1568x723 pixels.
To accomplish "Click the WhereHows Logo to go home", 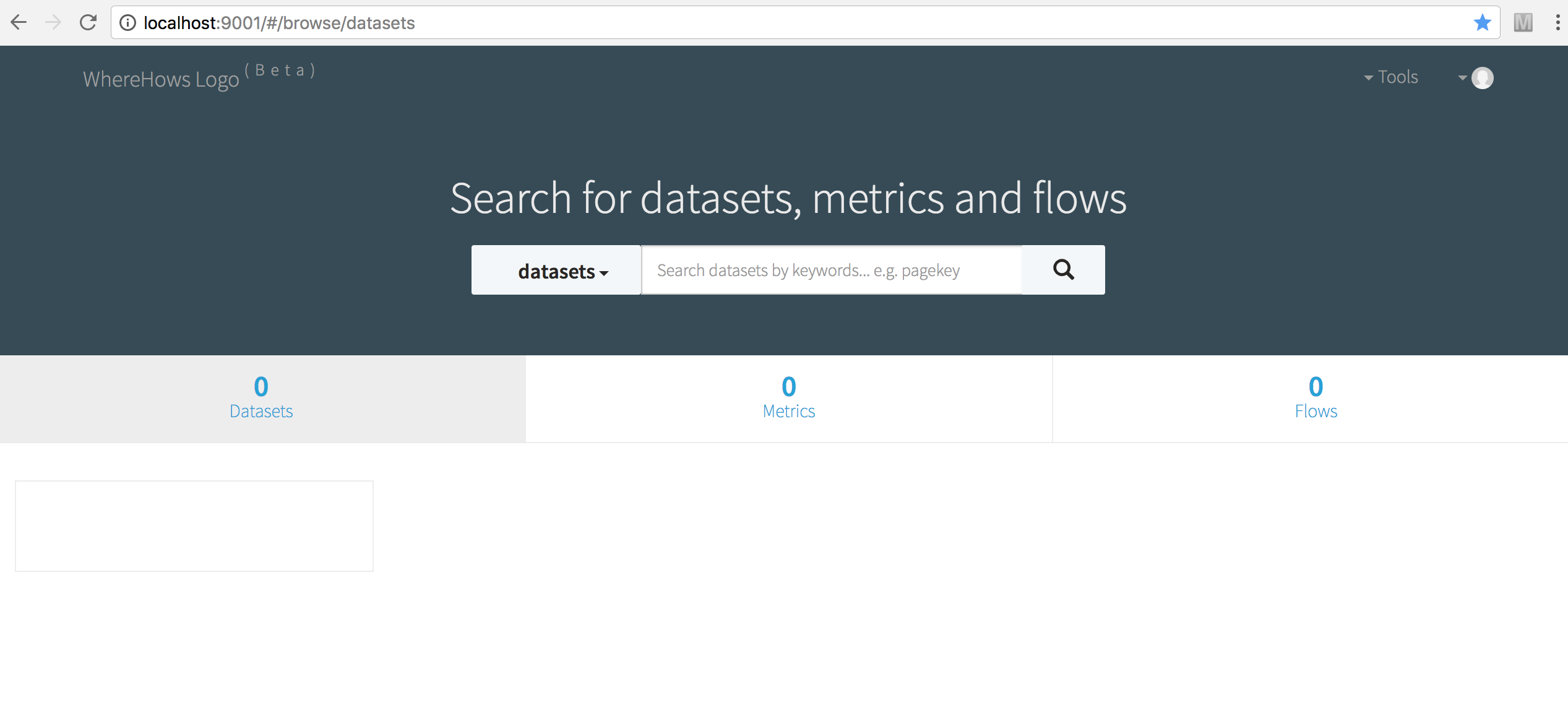I will click(x=160, y=78).
